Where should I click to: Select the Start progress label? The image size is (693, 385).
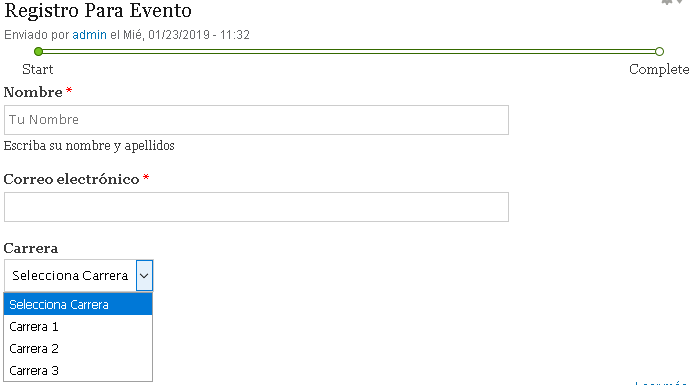point(38,69)
